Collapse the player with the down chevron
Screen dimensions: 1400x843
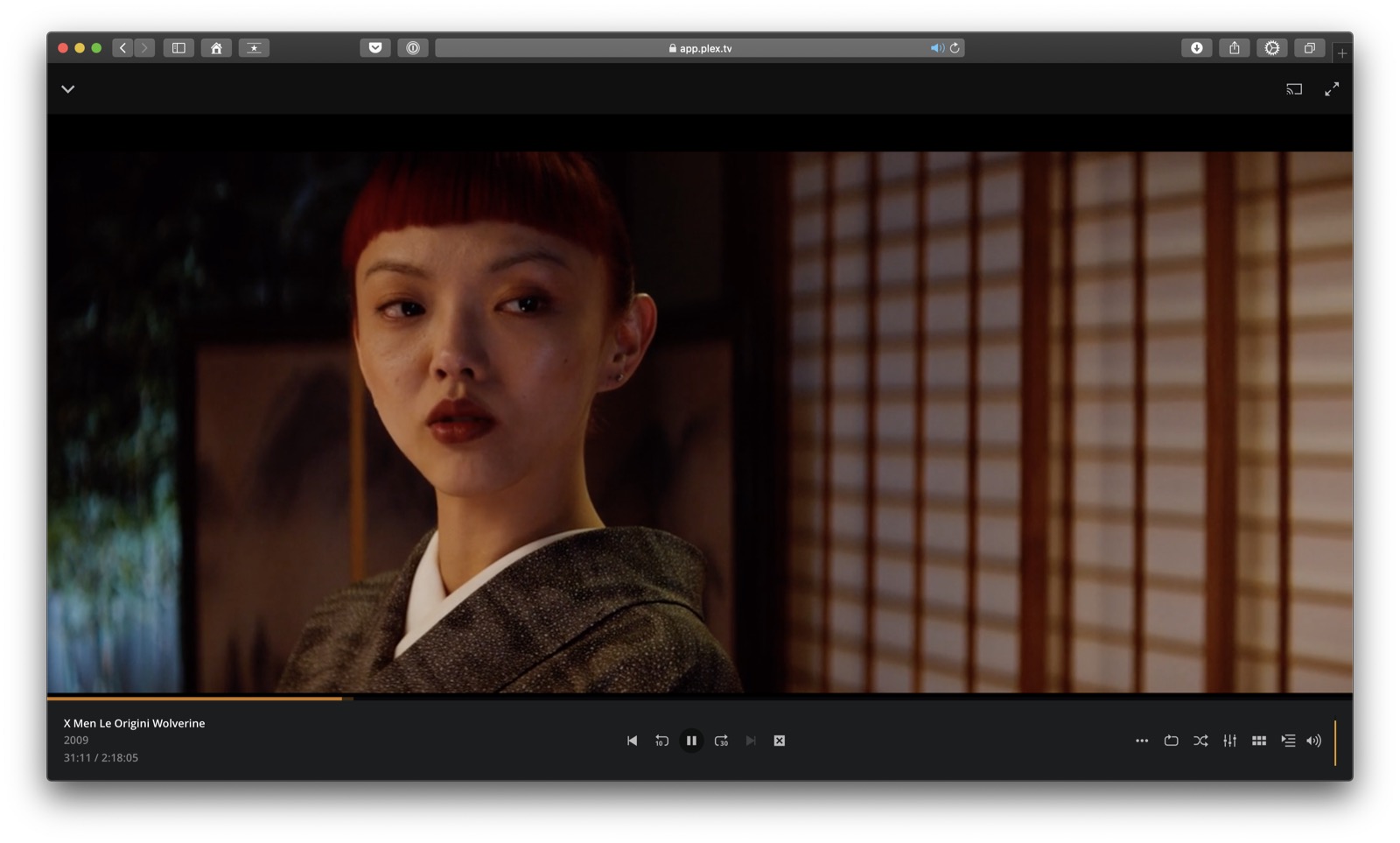click(x=68, y=89)
